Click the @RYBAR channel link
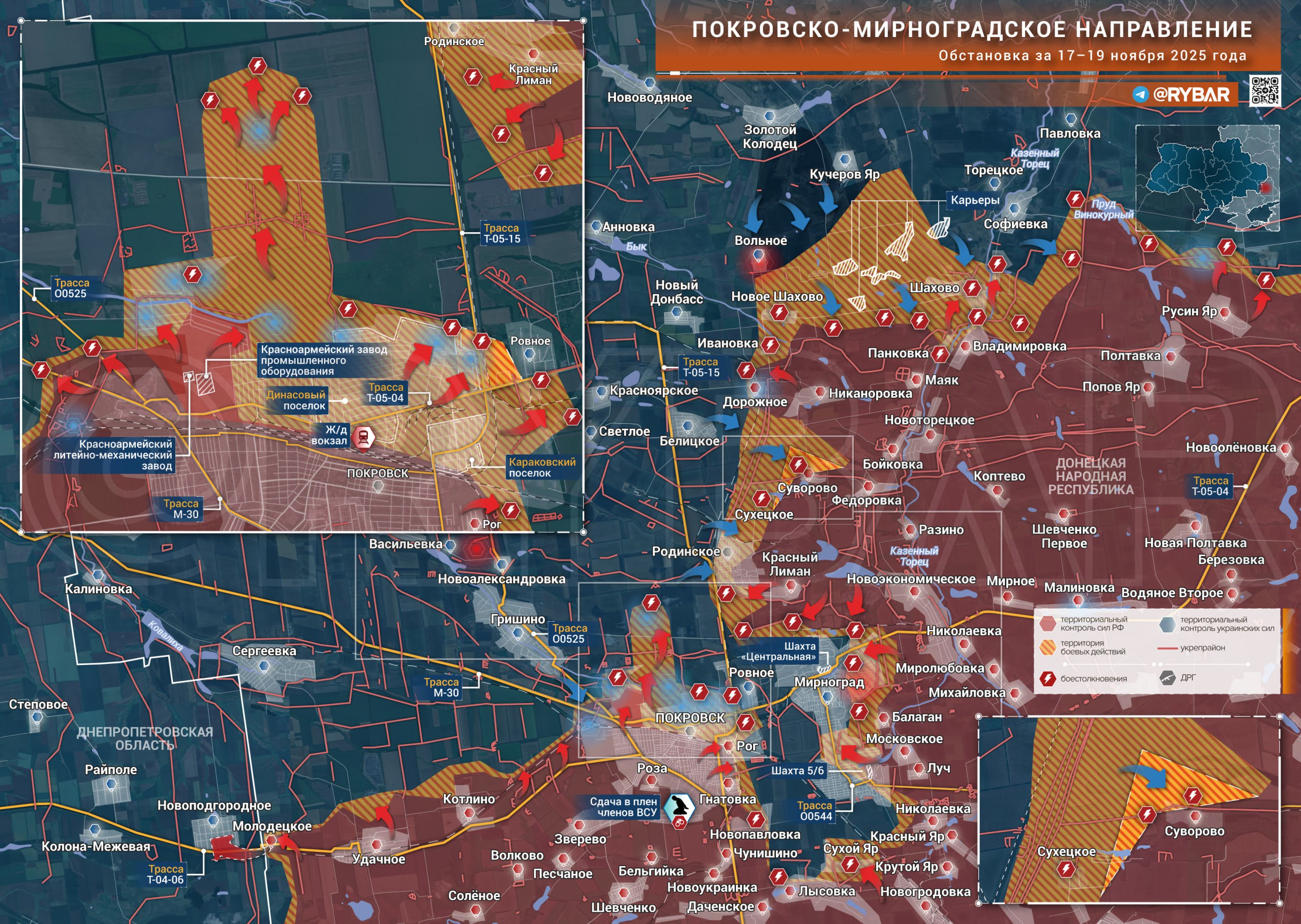Viewport: 1301px width, 924px height. [x=1191, y=94]
